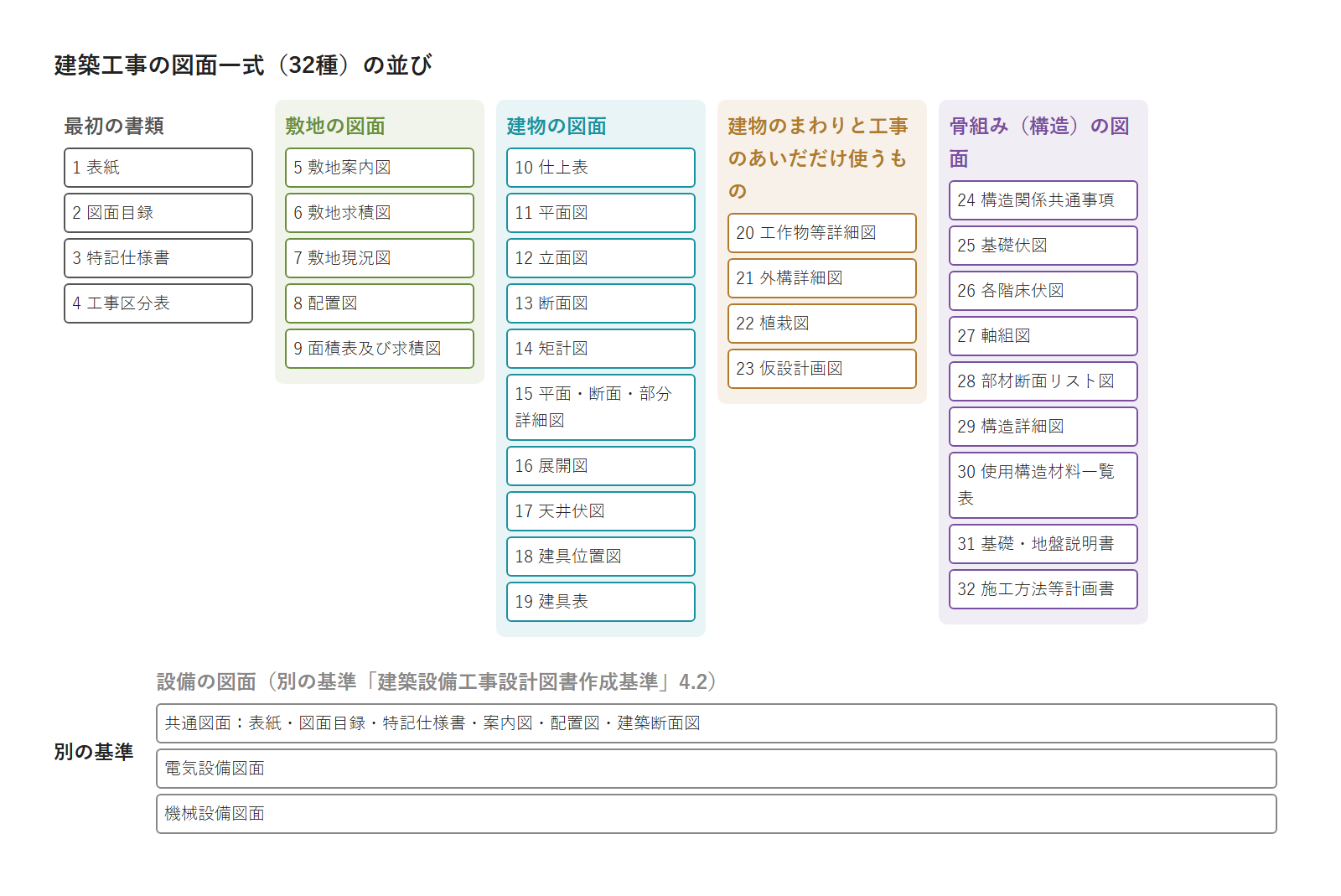The width and height of the screenshot is (1341, 896).
Task: Click the '29 構造詳細図' box
Action: coord(1043,427)
